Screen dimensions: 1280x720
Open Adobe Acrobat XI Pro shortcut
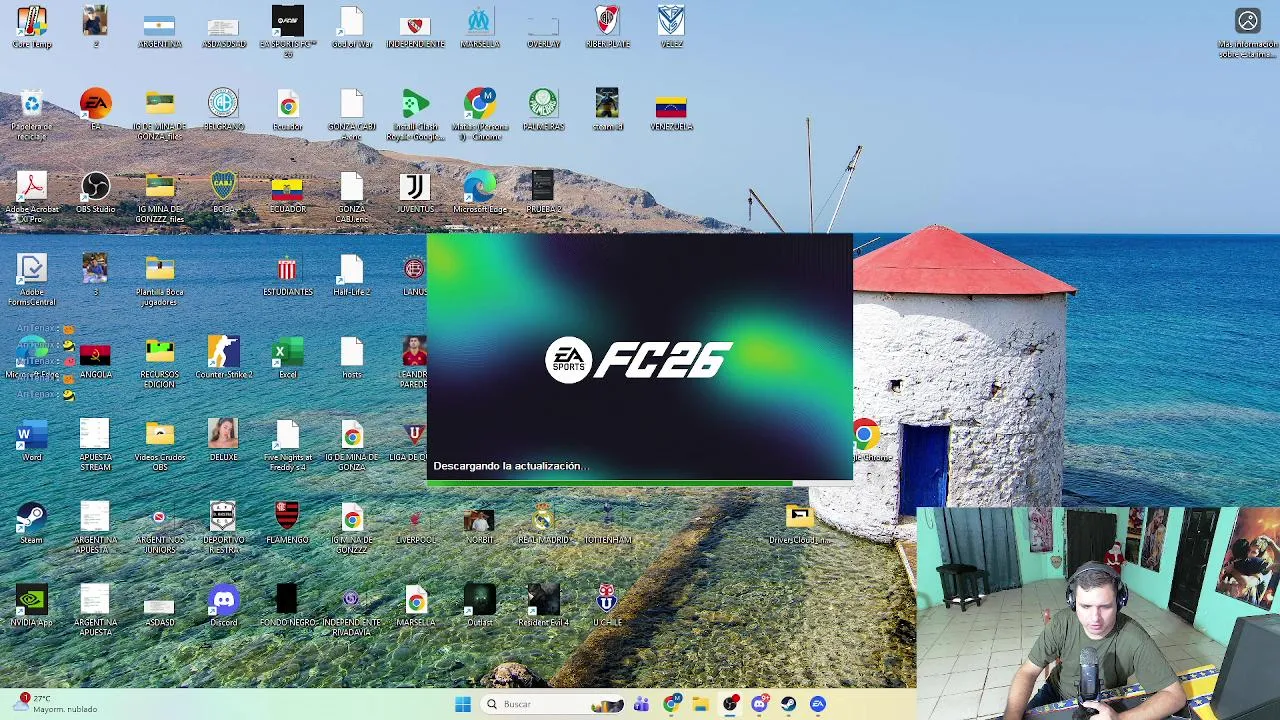coord(32,197)
